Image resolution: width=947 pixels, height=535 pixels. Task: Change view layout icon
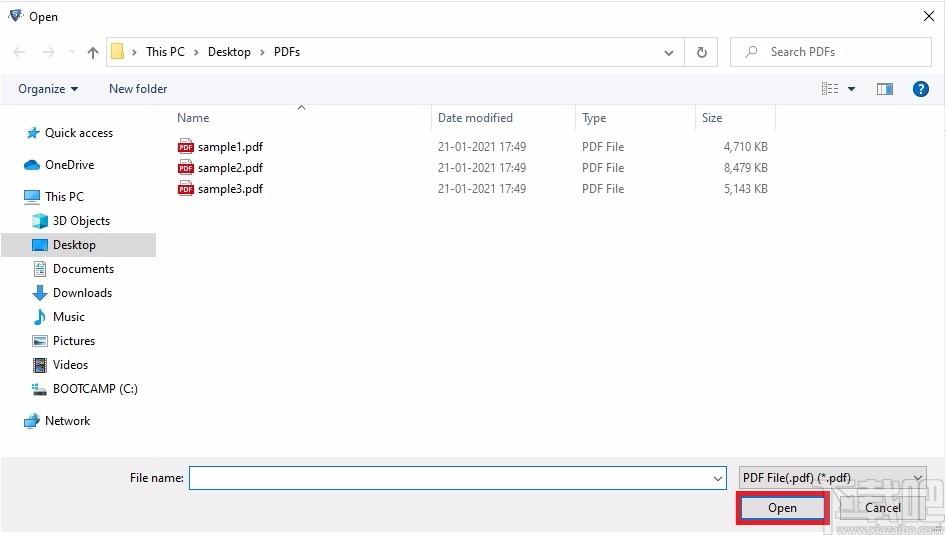click(830, 89)
